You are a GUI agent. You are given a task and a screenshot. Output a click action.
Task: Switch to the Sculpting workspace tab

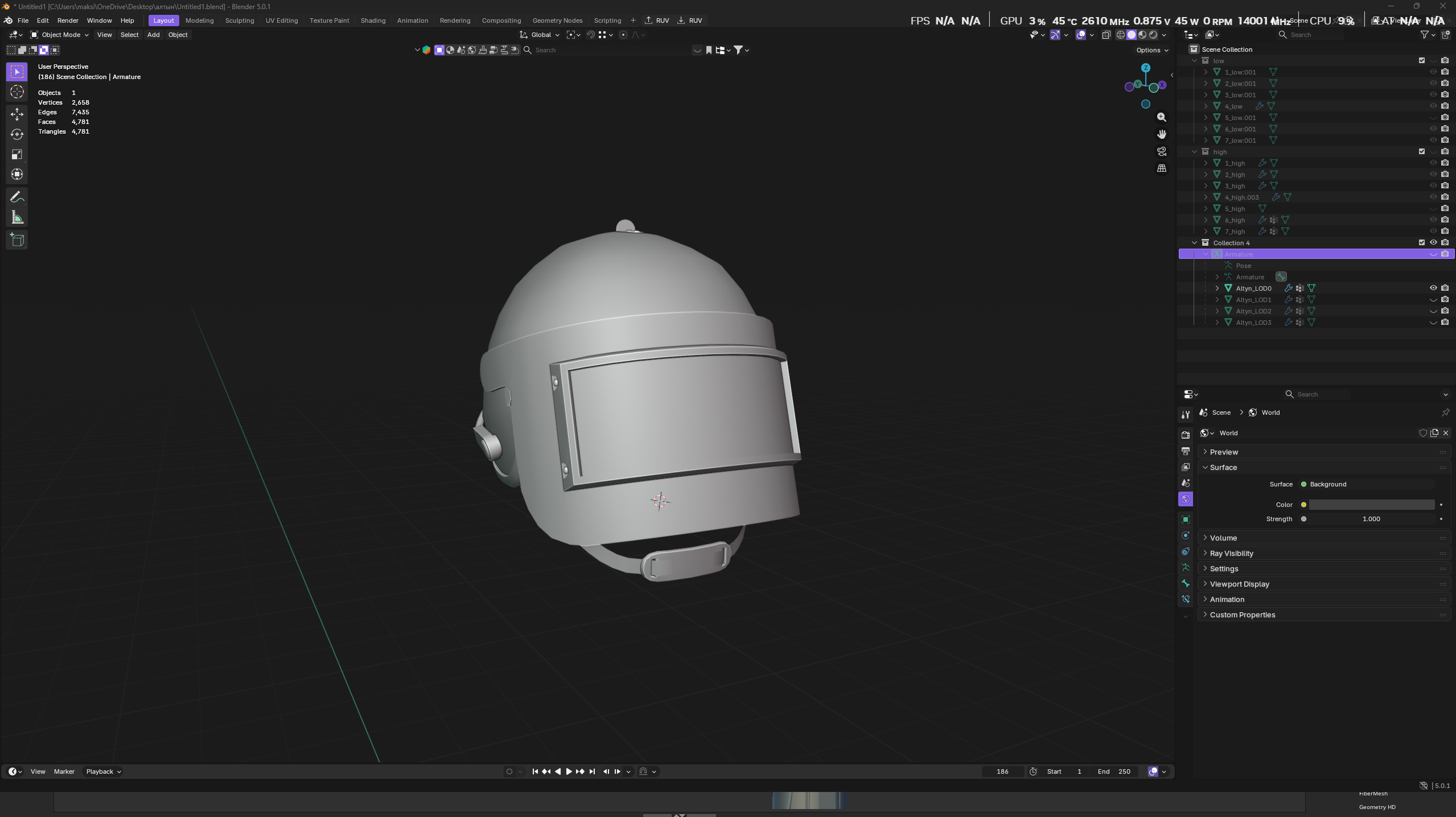(x=239, y=20)
